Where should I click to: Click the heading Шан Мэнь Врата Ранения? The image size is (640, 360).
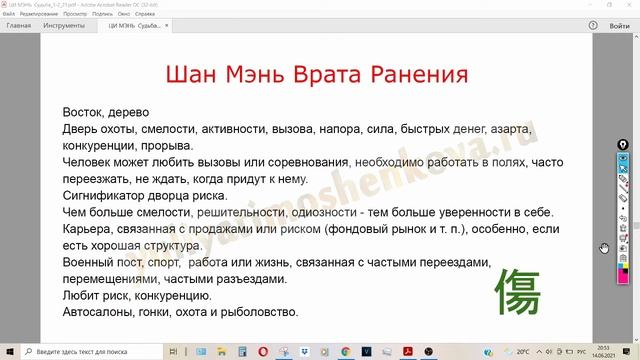pos(317,75)
